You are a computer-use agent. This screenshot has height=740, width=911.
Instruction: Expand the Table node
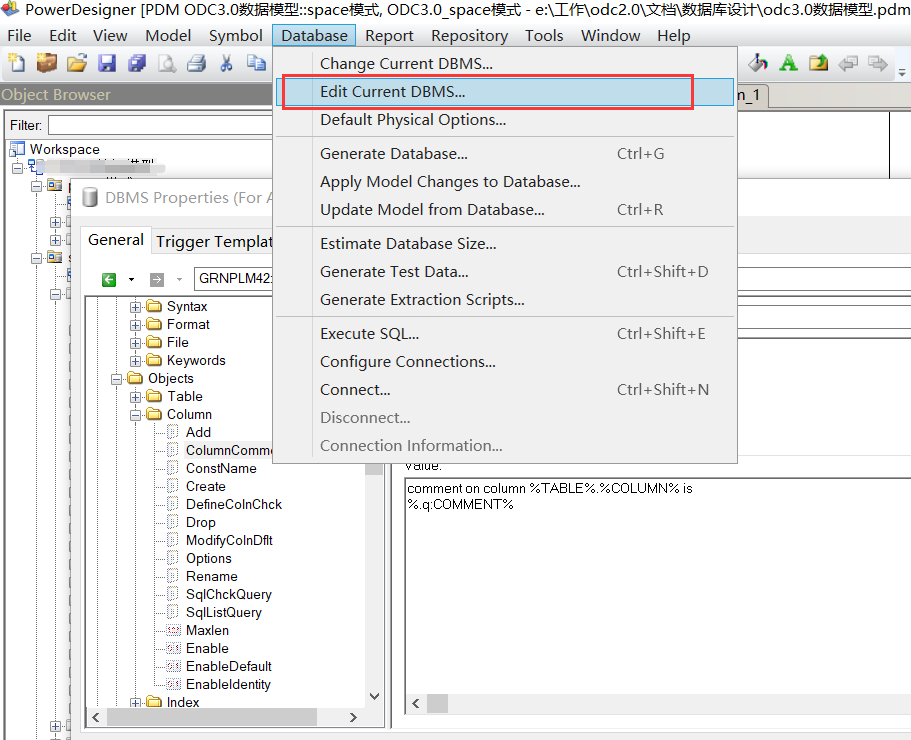(137, 396)
